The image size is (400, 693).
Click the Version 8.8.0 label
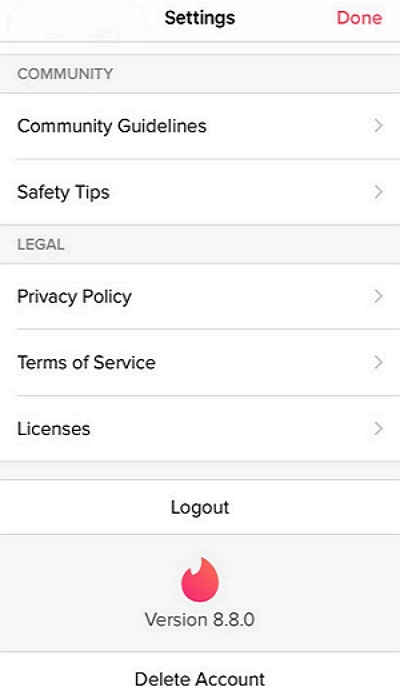(200, 620)
